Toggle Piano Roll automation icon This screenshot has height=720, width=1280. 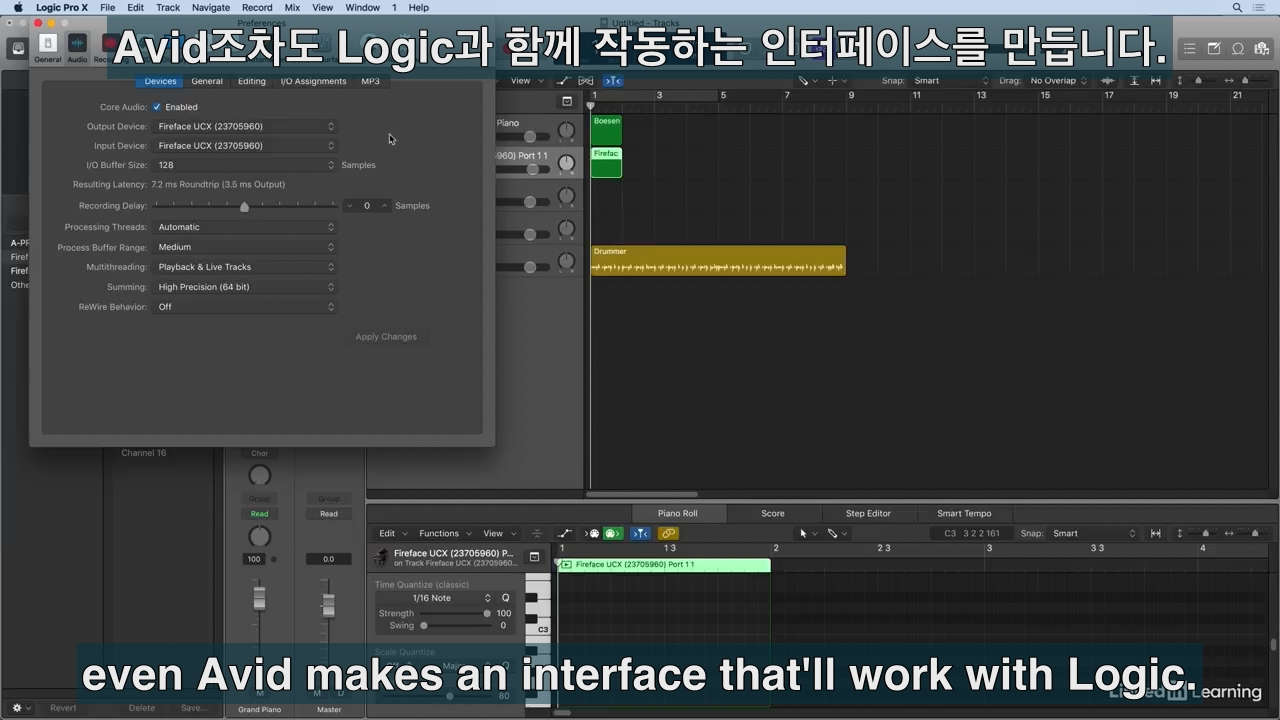(x=565, y=533)
